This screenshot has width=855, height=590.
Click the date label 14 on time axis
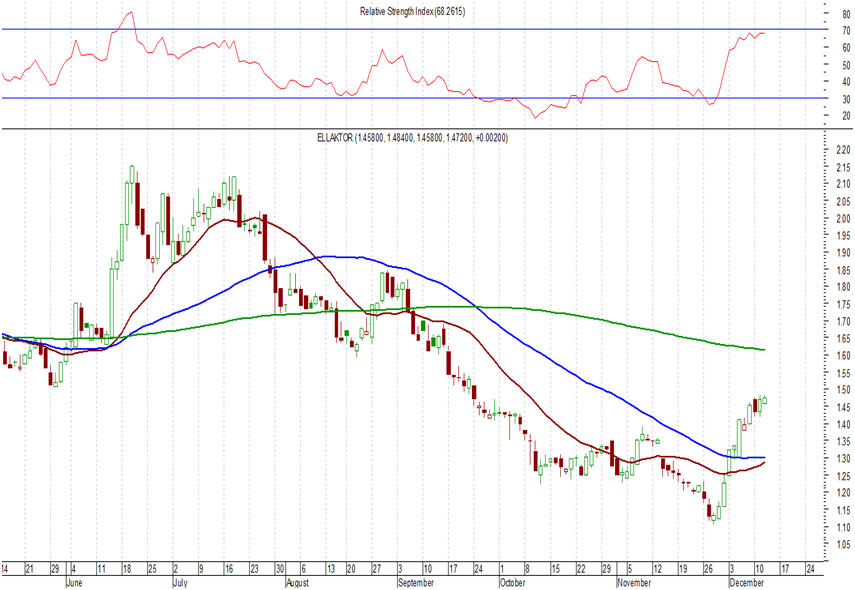pos(4,569)
